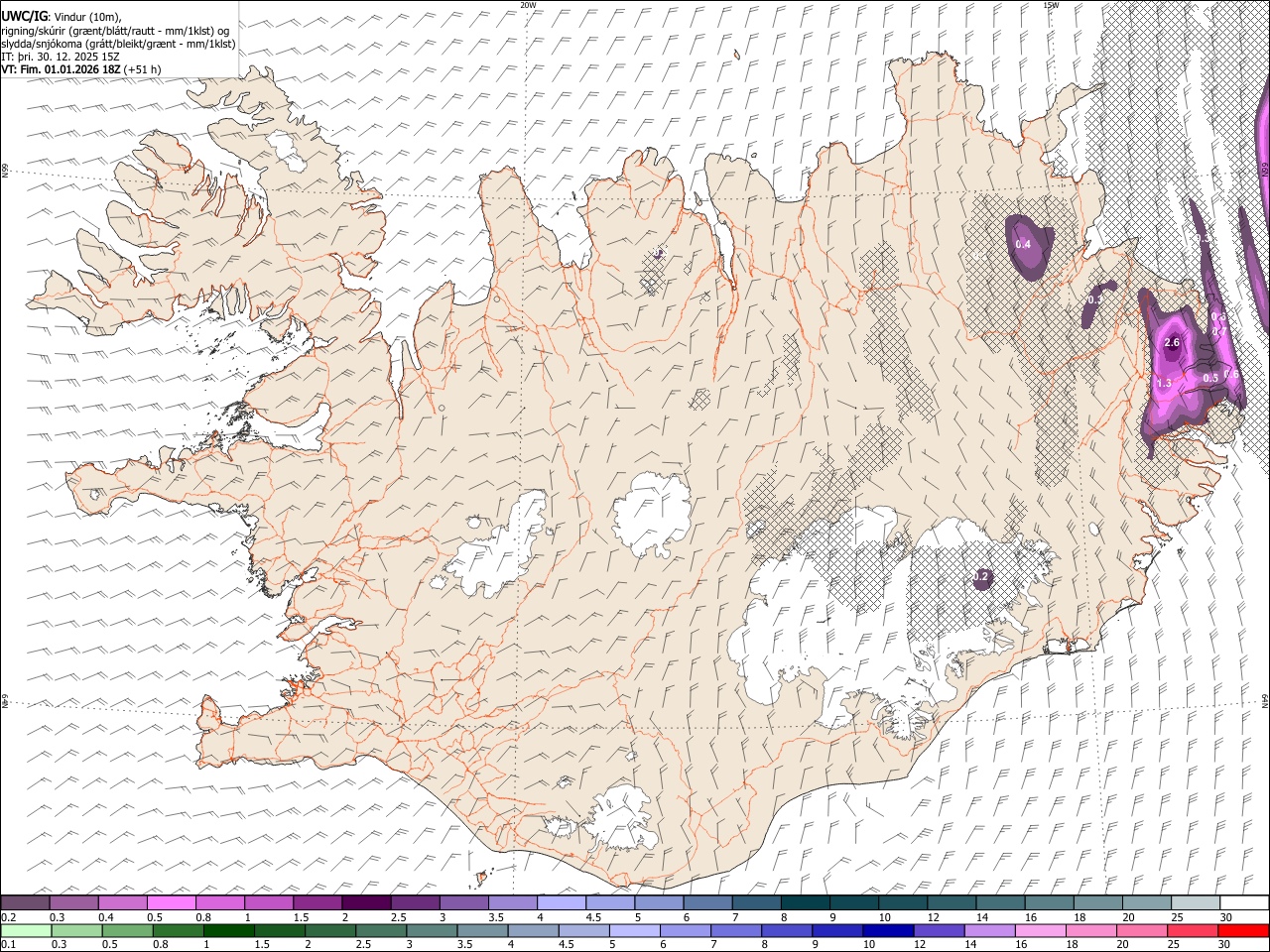Click the 'rigning/skúrir' legend description line

coord(115,31)
